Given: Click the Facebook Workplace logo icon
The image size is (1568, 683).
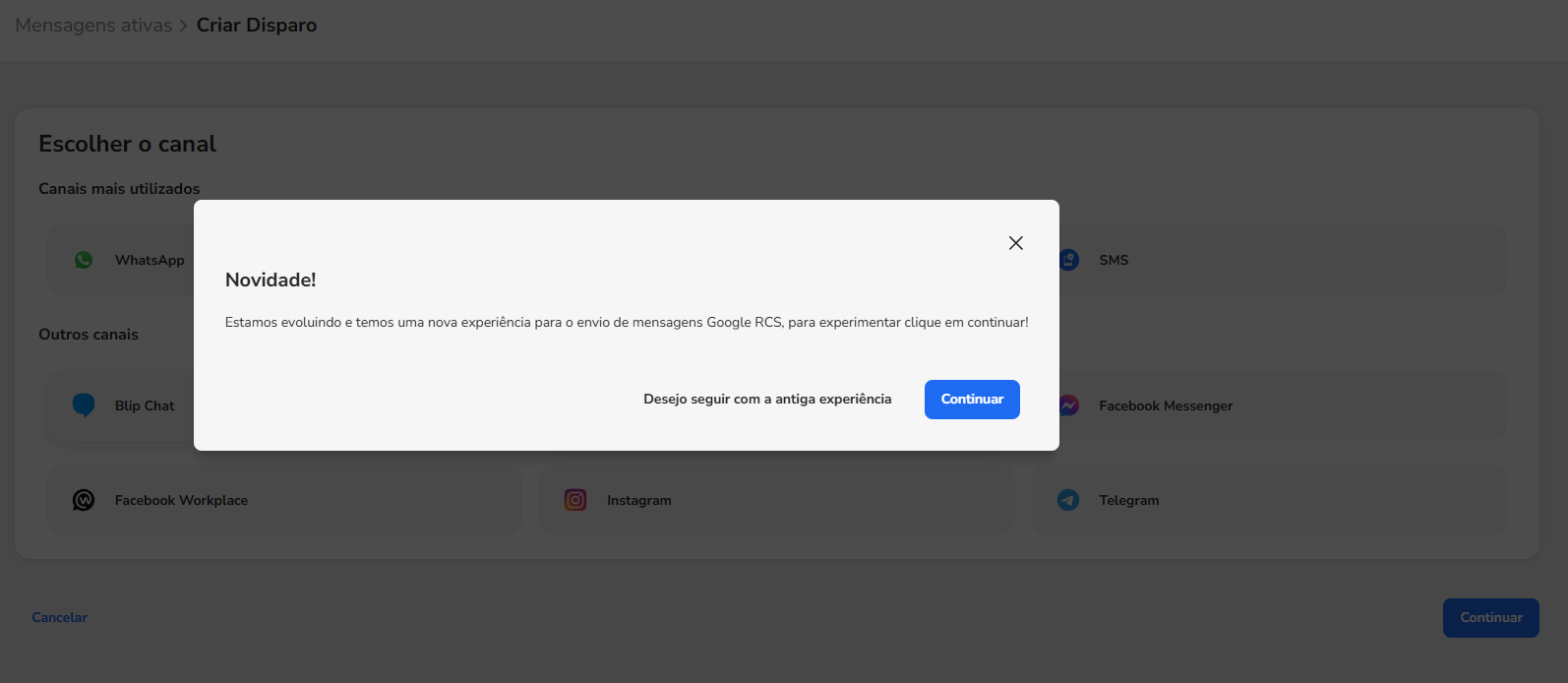Looking at the screenshot, I should [x=84, y=500].
